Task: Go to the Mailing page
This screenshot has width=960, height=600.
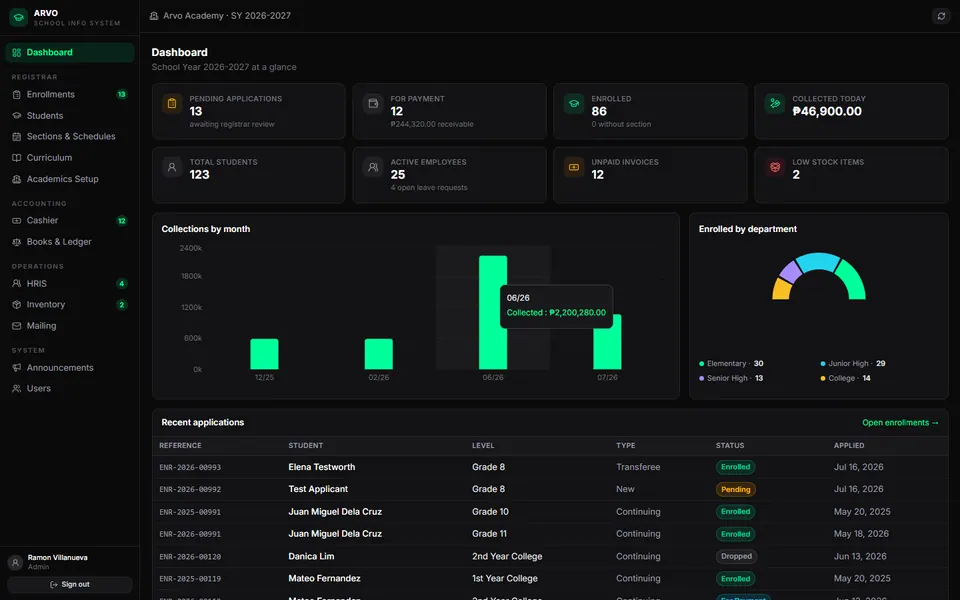Action: point(70,326)
